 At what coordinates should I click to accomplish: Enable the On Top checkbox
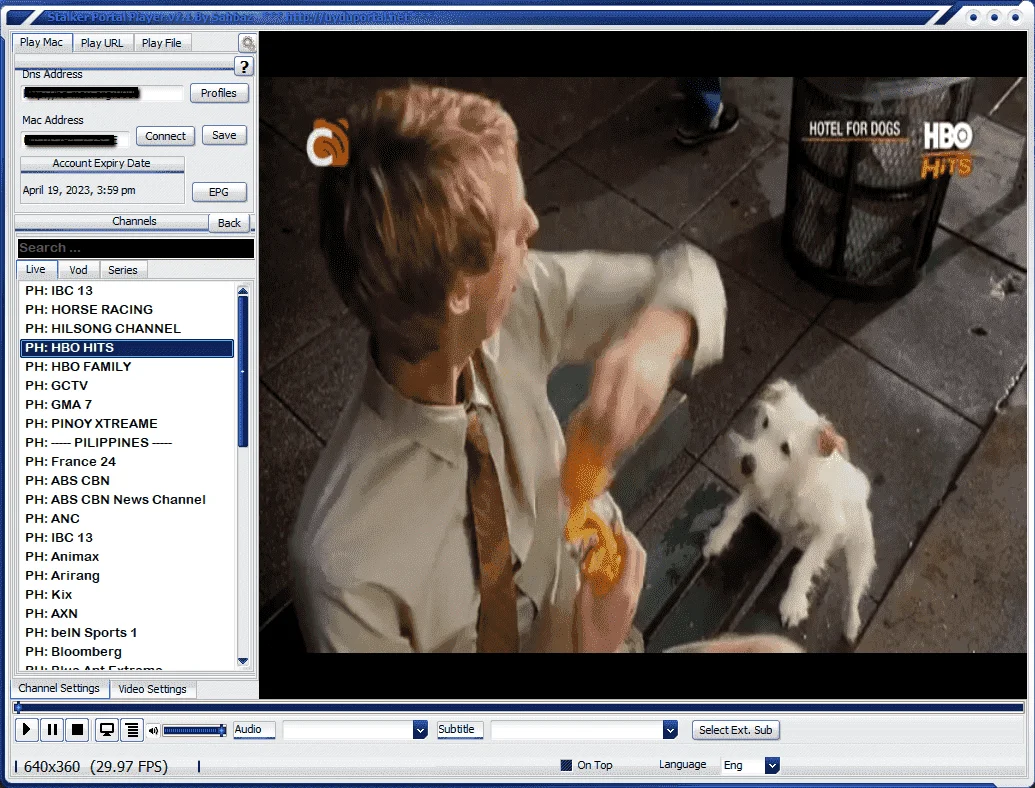click(566, 765)
